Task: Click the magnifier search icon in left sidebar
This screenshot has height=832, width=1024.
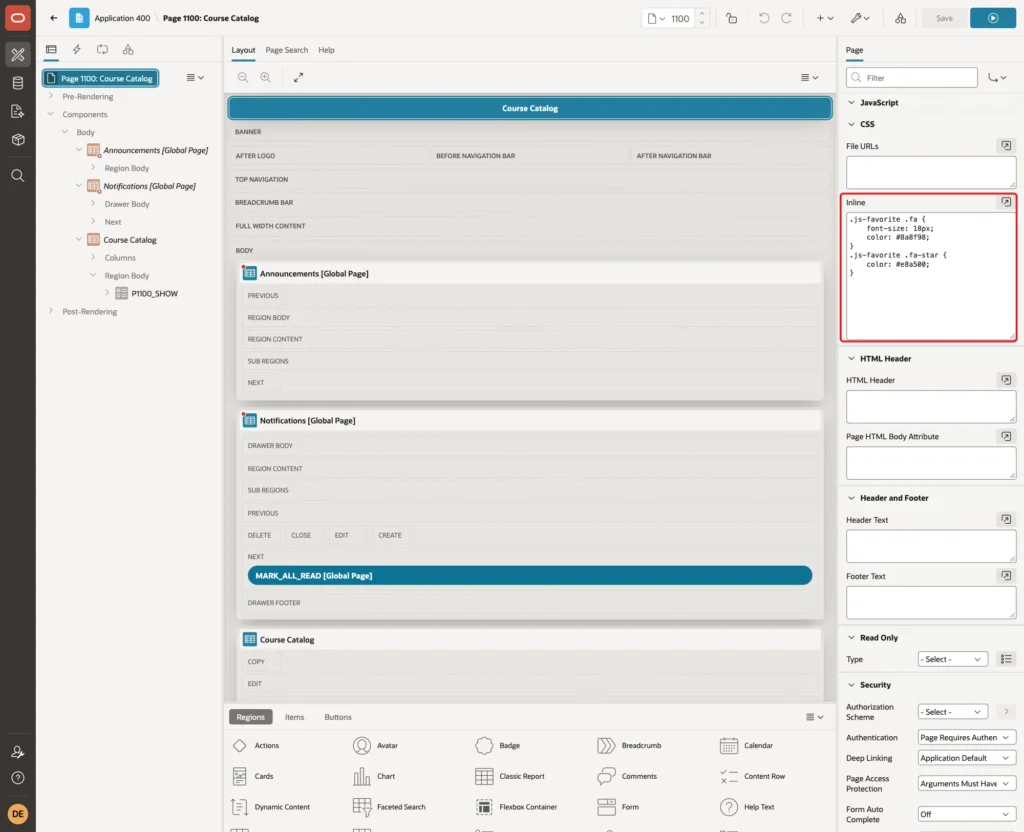Action: click(18, 176)
